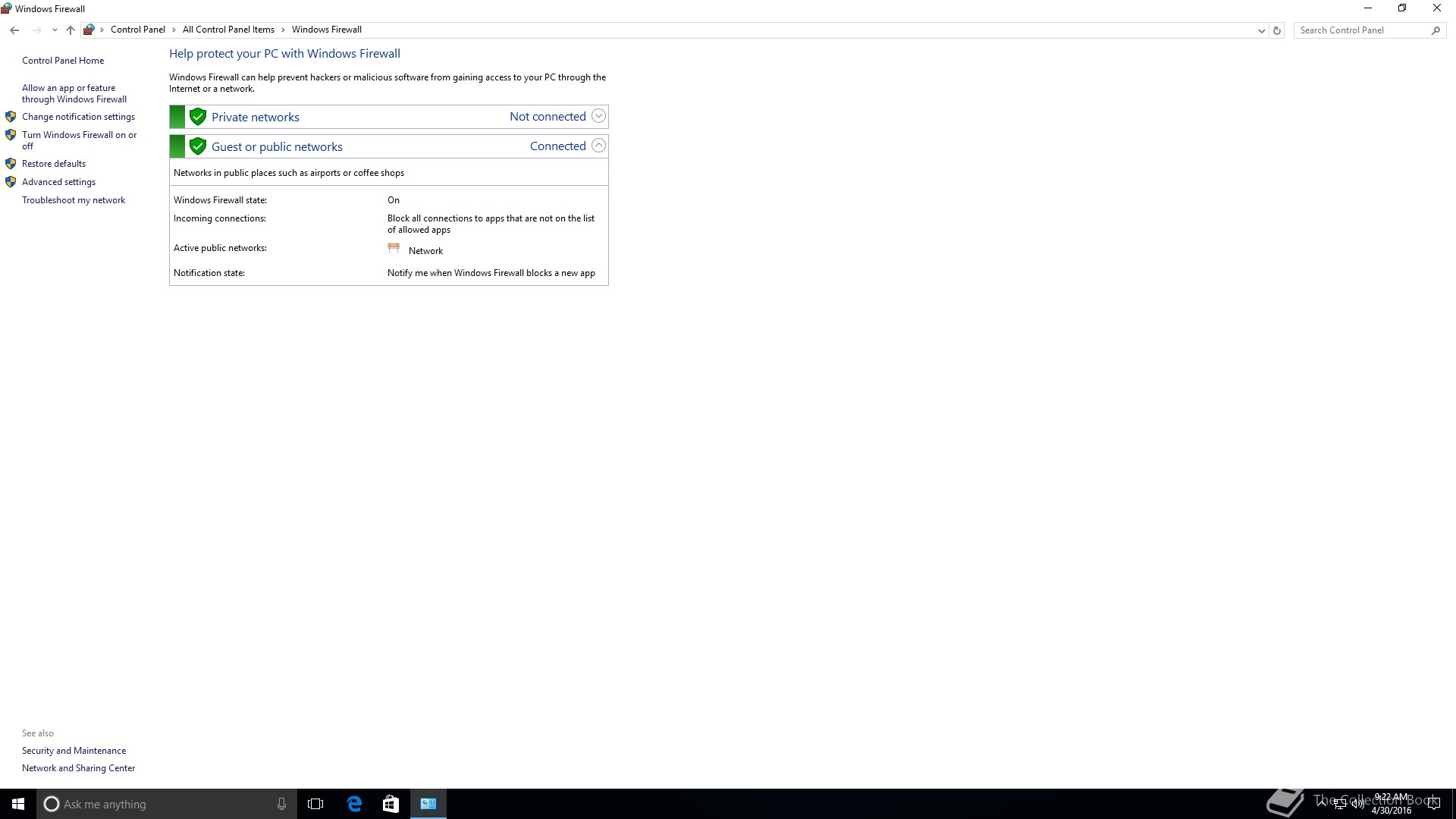1456x819 pixels.
Task: Click the Task View taskbar button
Action: (315, 804)
